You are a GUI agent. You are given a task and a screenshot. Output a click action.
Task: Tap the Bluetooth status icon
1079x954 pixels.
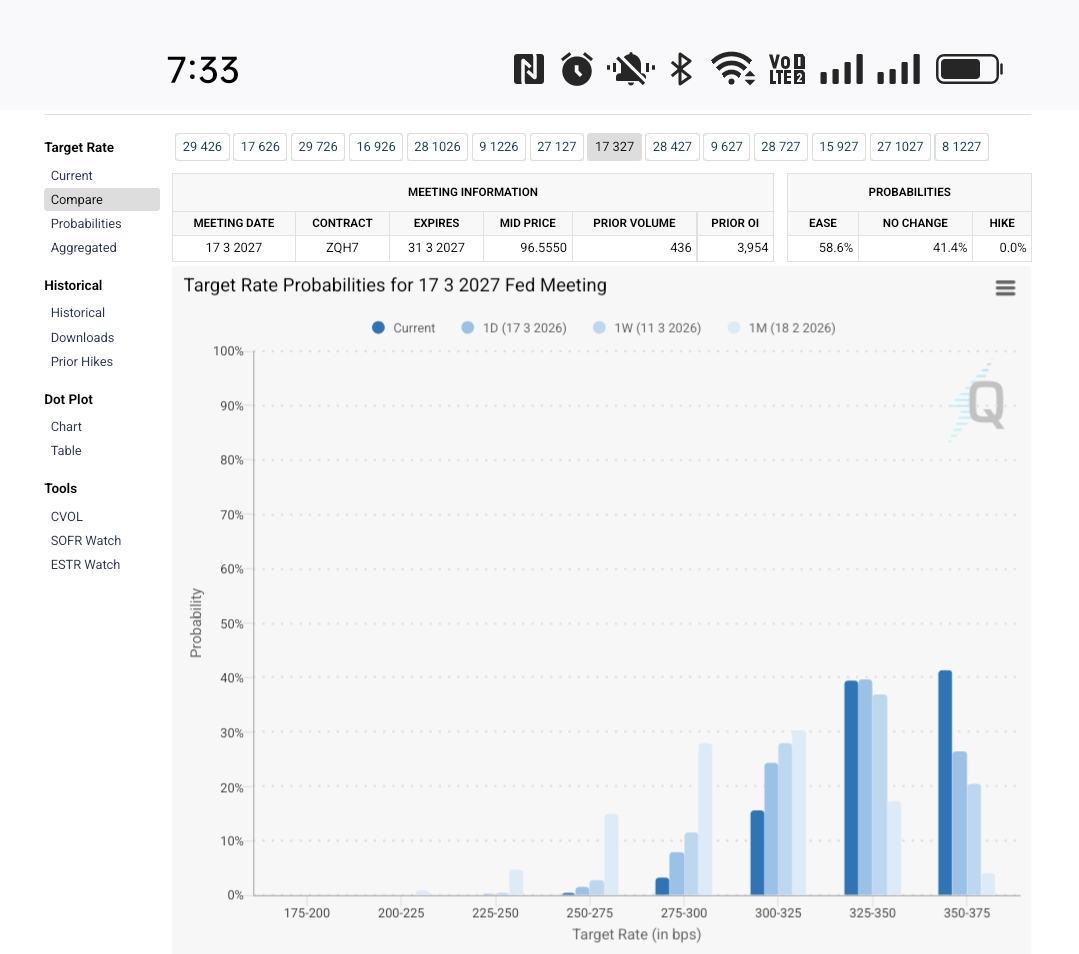tap(681, 69)
